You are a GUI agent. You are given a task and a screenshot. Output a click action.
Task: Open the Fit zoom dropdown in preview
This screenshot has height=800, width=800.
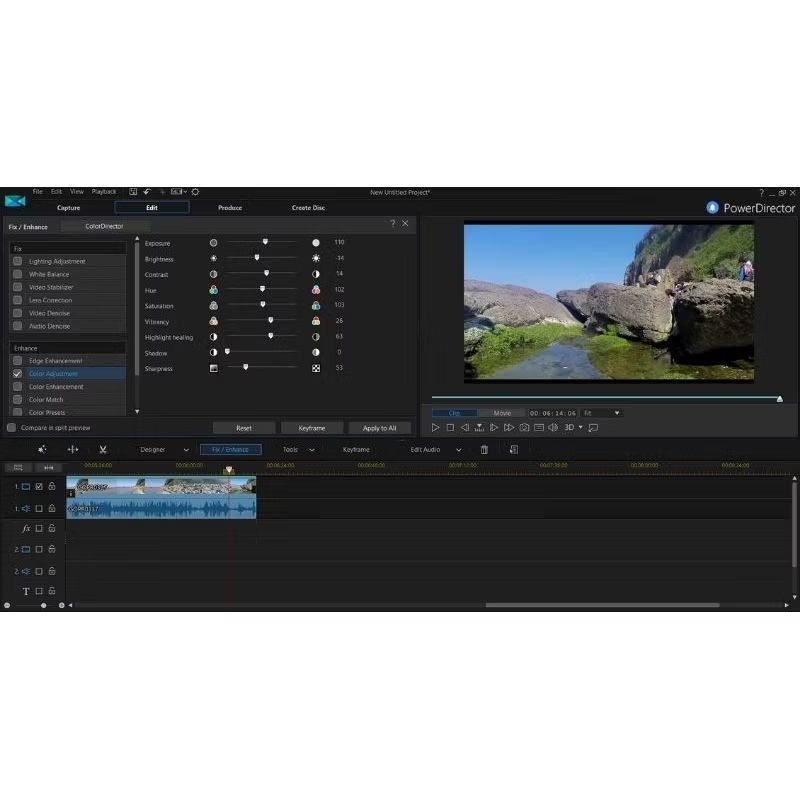[x=602, y=413]
